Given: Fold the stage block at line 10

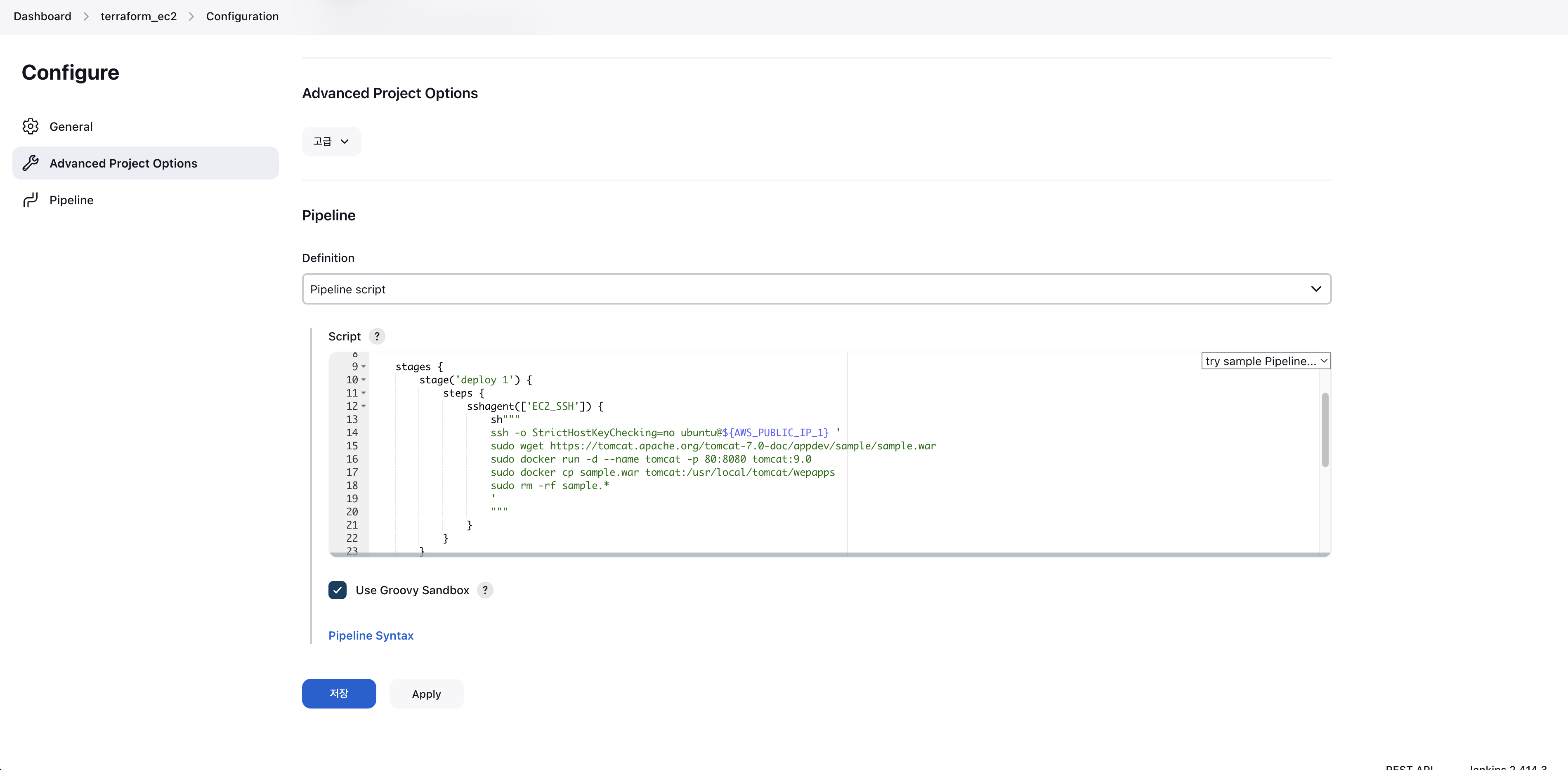Looking at the screenshot, I should coord(364,380).
